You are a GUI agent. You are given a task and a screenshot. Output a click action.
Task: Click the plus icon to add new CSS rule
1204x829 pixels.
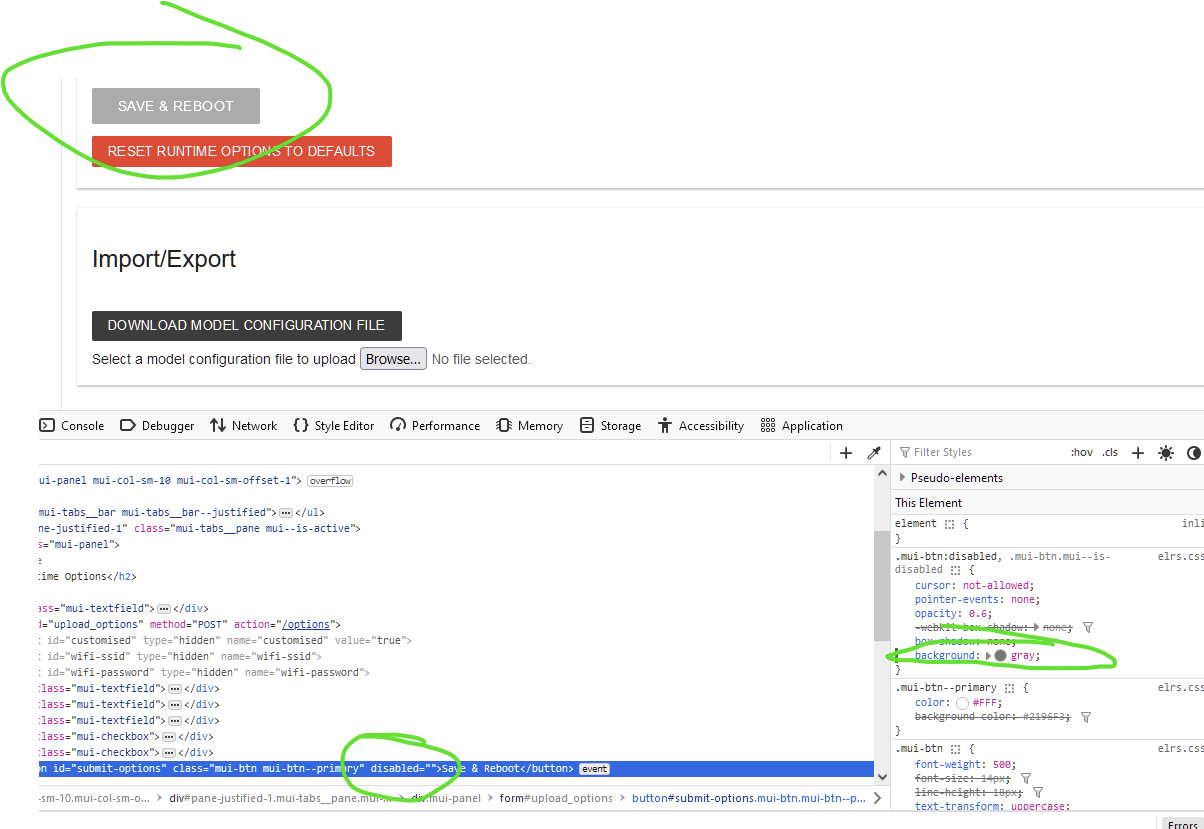tap(1137, 452)
